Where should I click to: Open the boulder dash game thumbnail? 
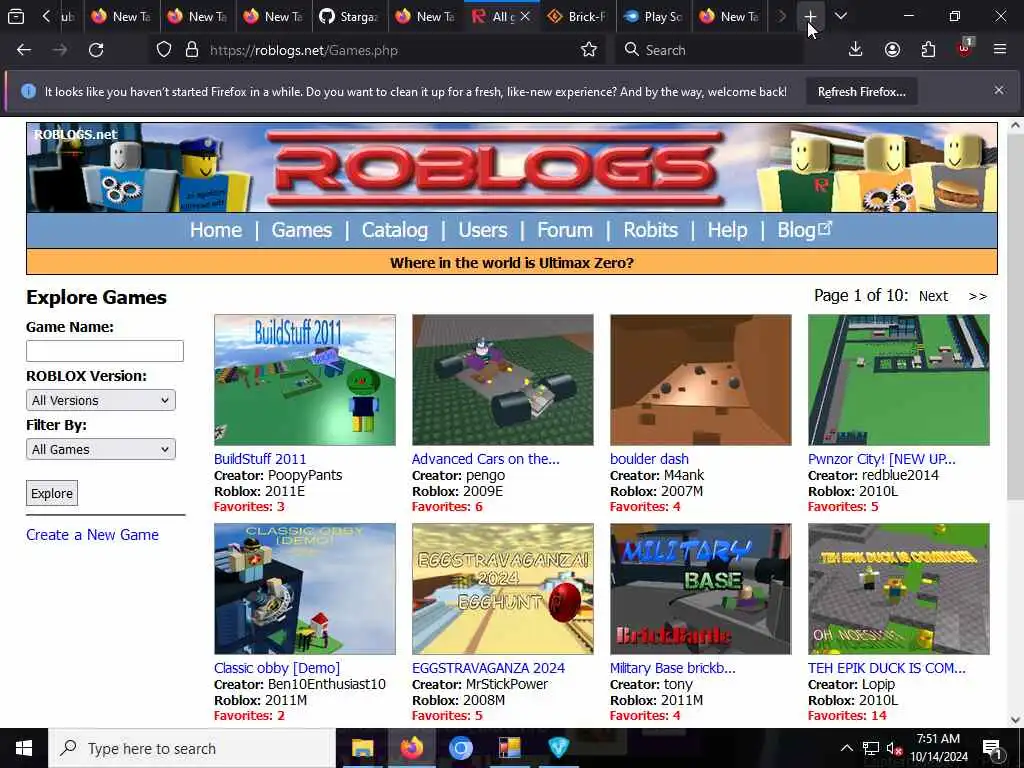pyautogui.click(x=701, y=379)
